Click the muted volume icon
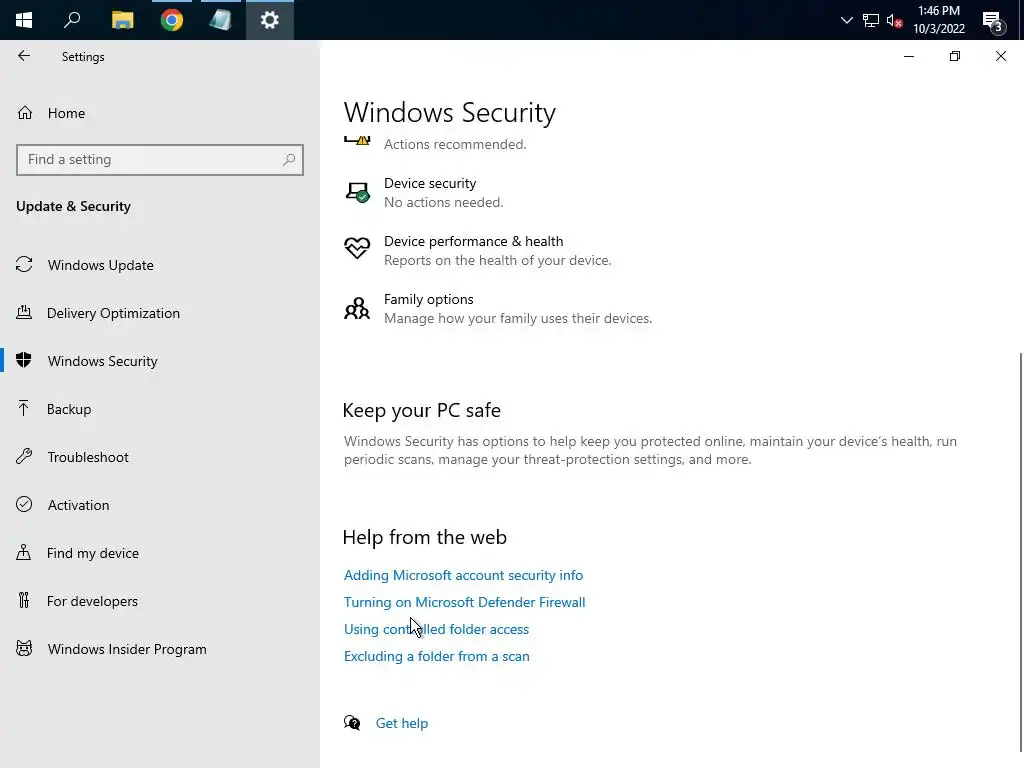Screen dimensions: 1024x768 tap(894, 20)
